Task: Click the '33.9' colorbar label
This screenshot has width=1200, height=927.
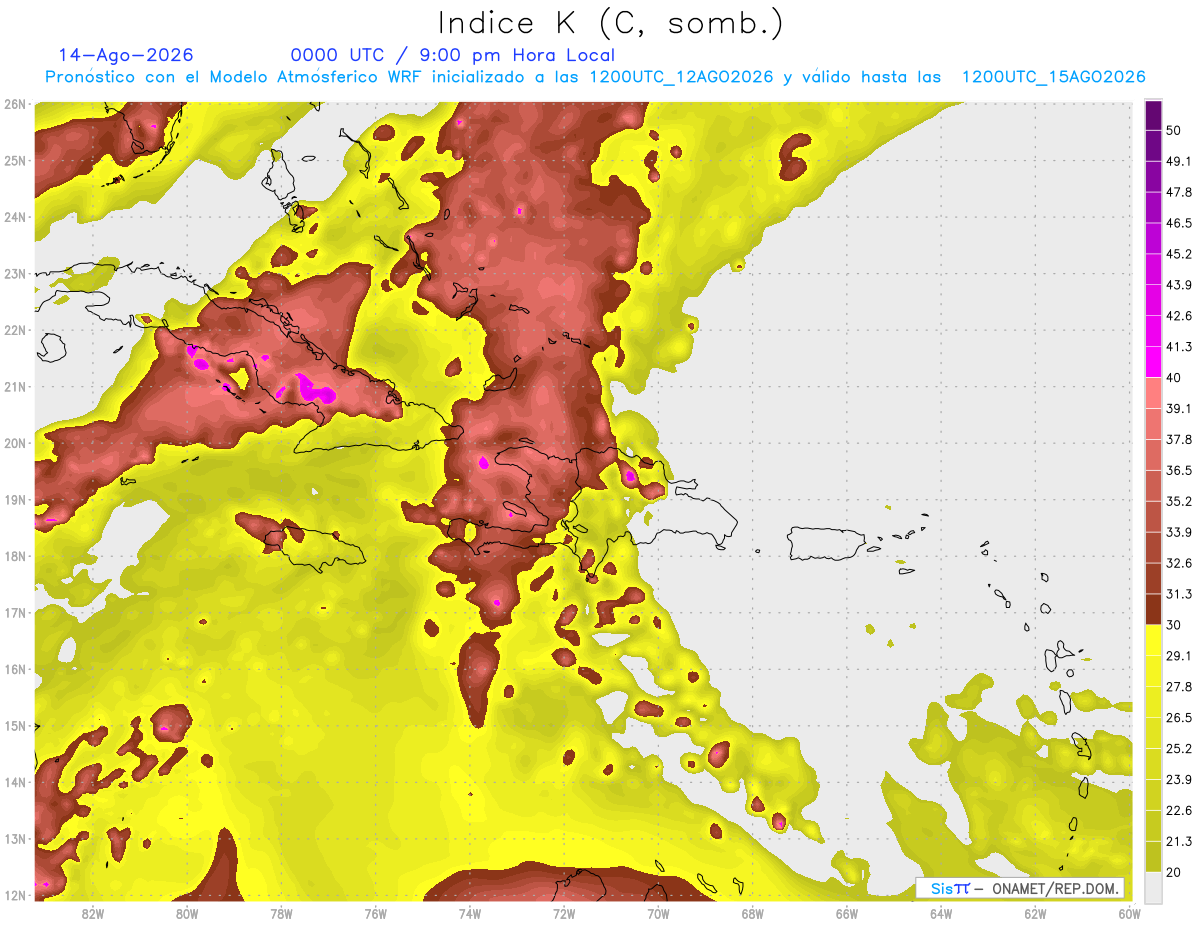Action: point(1179,532)
